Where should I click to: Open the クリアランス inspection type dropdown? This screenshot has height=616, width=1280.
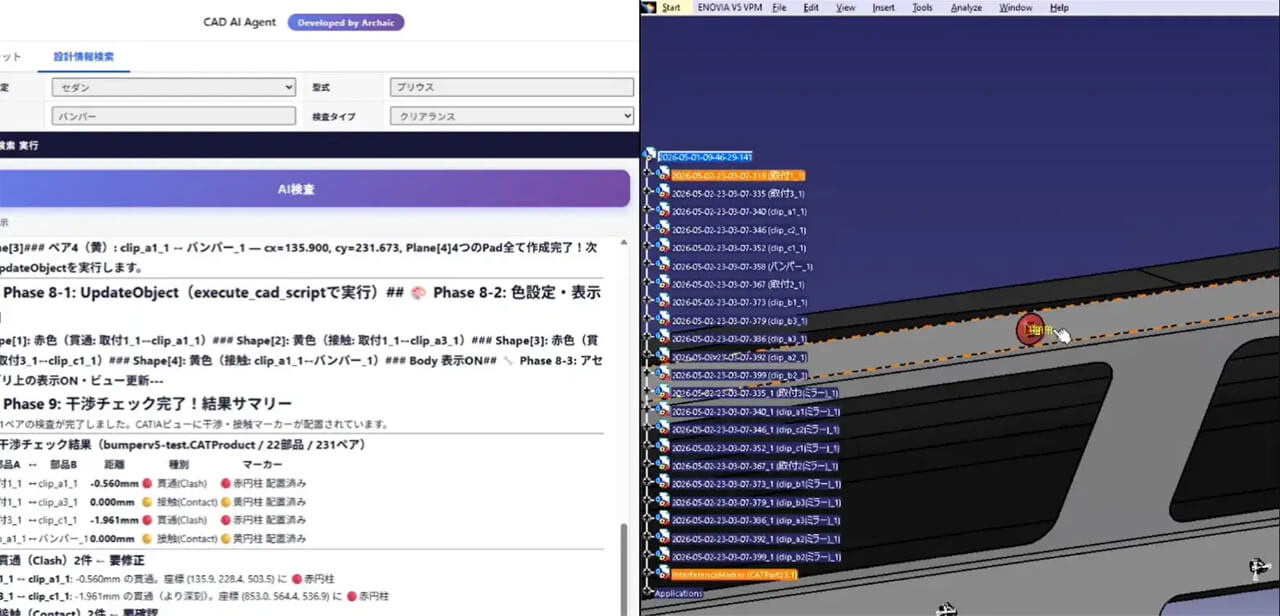512,116
